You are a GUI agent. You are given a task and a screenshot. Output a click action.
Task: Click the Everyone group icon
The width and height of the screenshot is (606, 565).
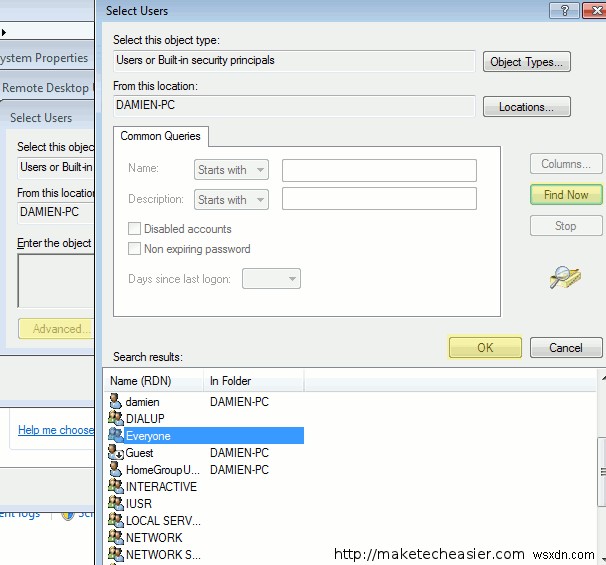tap(116, 435)
